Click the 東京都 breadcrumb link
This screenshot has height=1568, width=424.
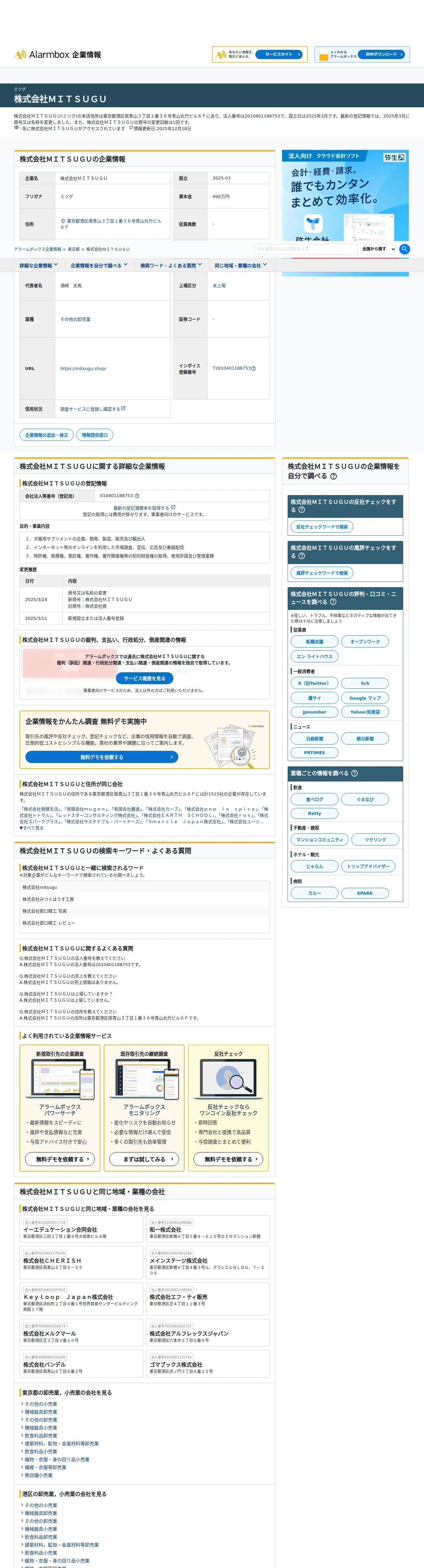click(74, 250)
